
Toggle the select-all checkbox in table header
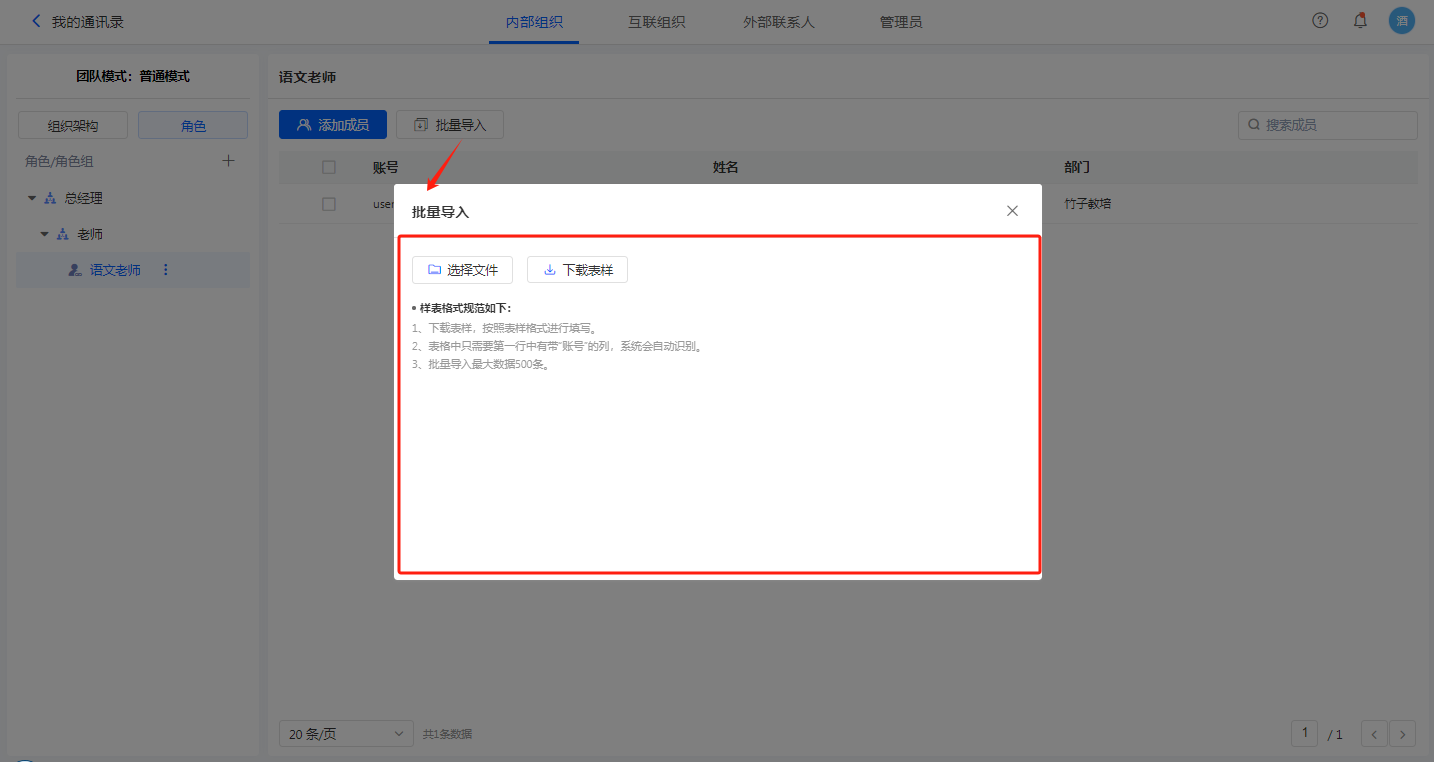[329, 167]
